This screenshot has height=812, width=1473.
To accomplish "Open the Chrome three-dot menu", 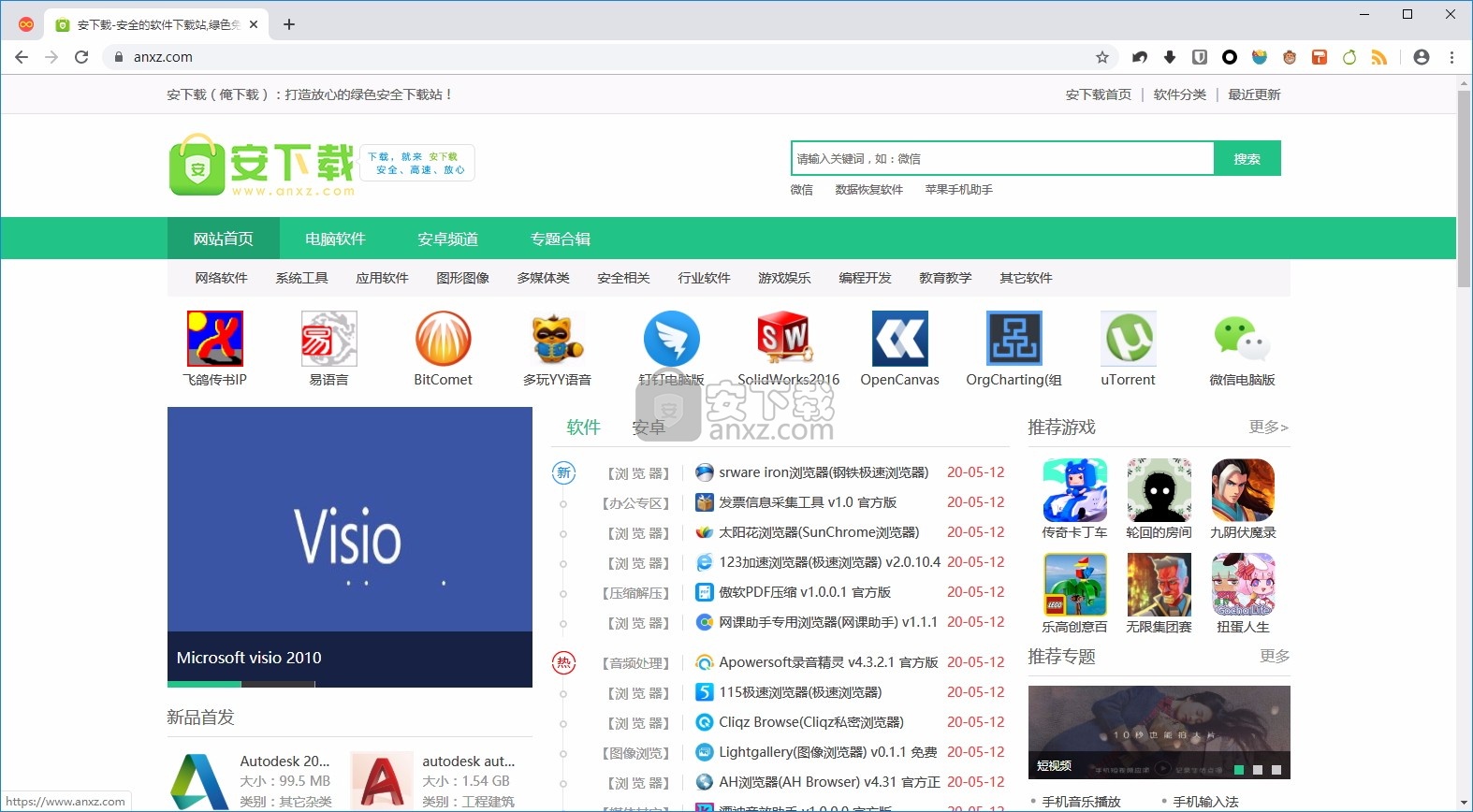I will tap(1452, 57).
